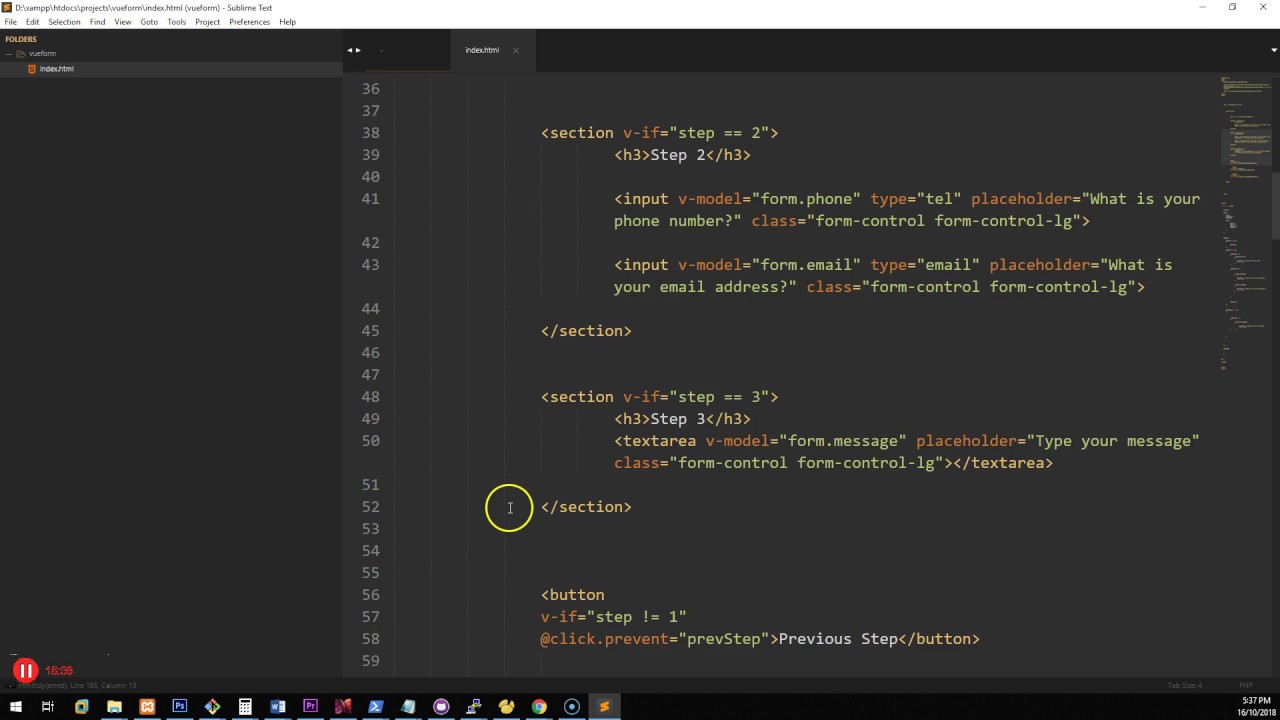Viewport: 1280px width, 720px height.
Task: Click the closing section tag on line 52
Action: [586, 507]
